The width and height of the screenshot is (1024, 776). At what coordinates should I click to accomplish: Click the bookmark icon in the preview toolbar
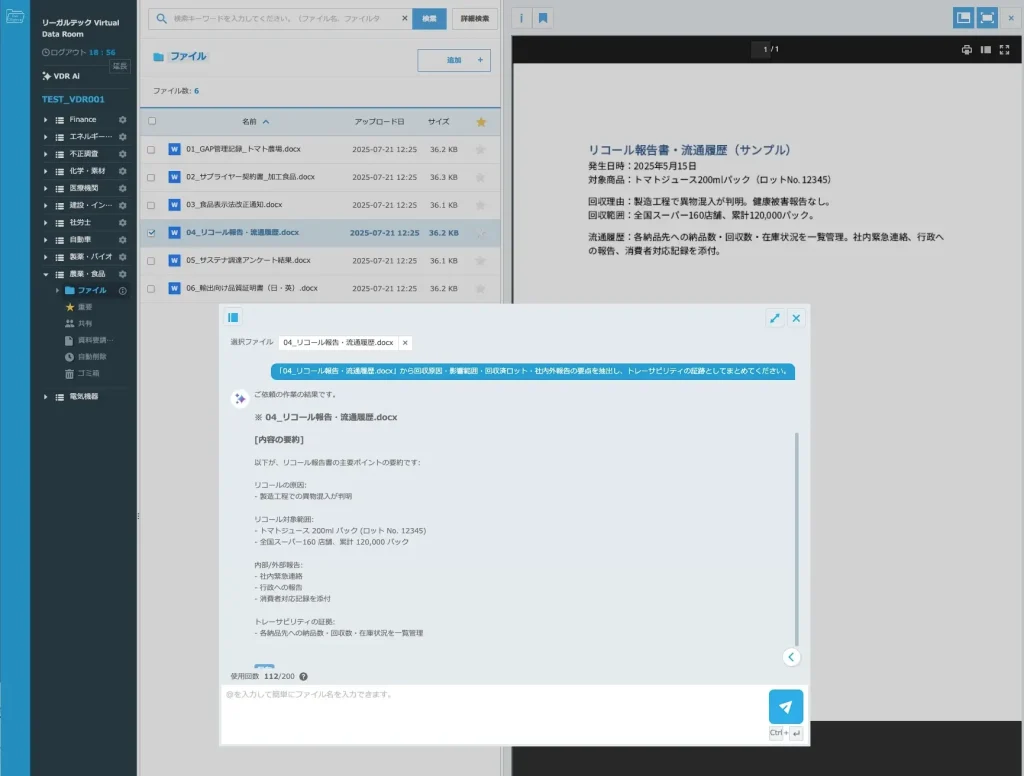tap(542, 18)
